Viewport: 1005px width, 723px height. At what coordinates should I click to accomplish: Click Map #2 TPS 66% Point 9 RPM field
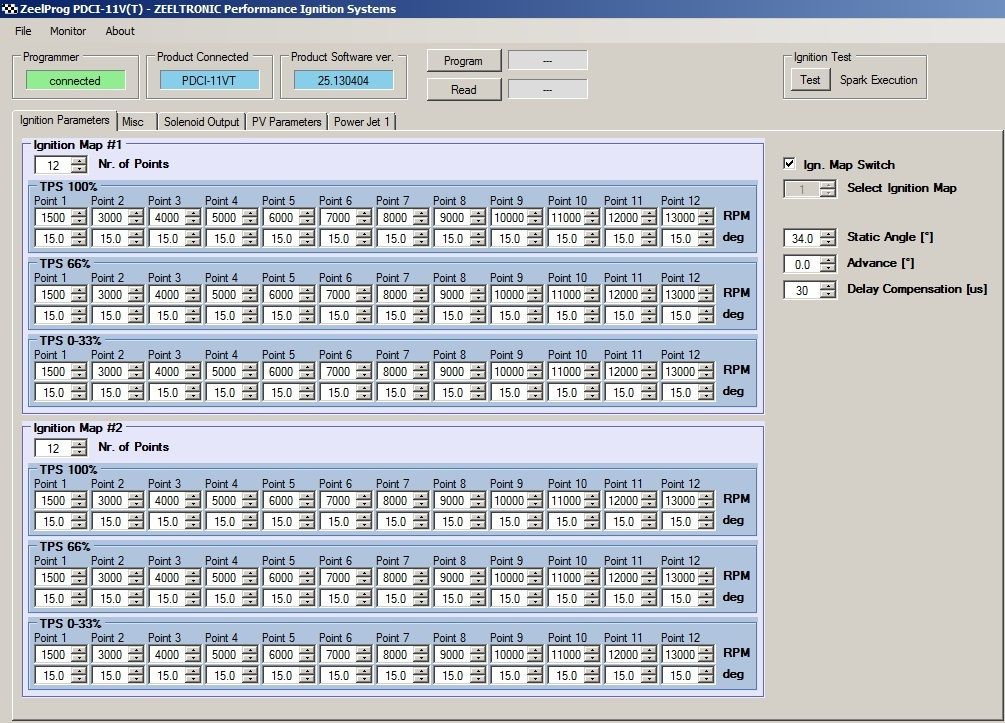510,578
